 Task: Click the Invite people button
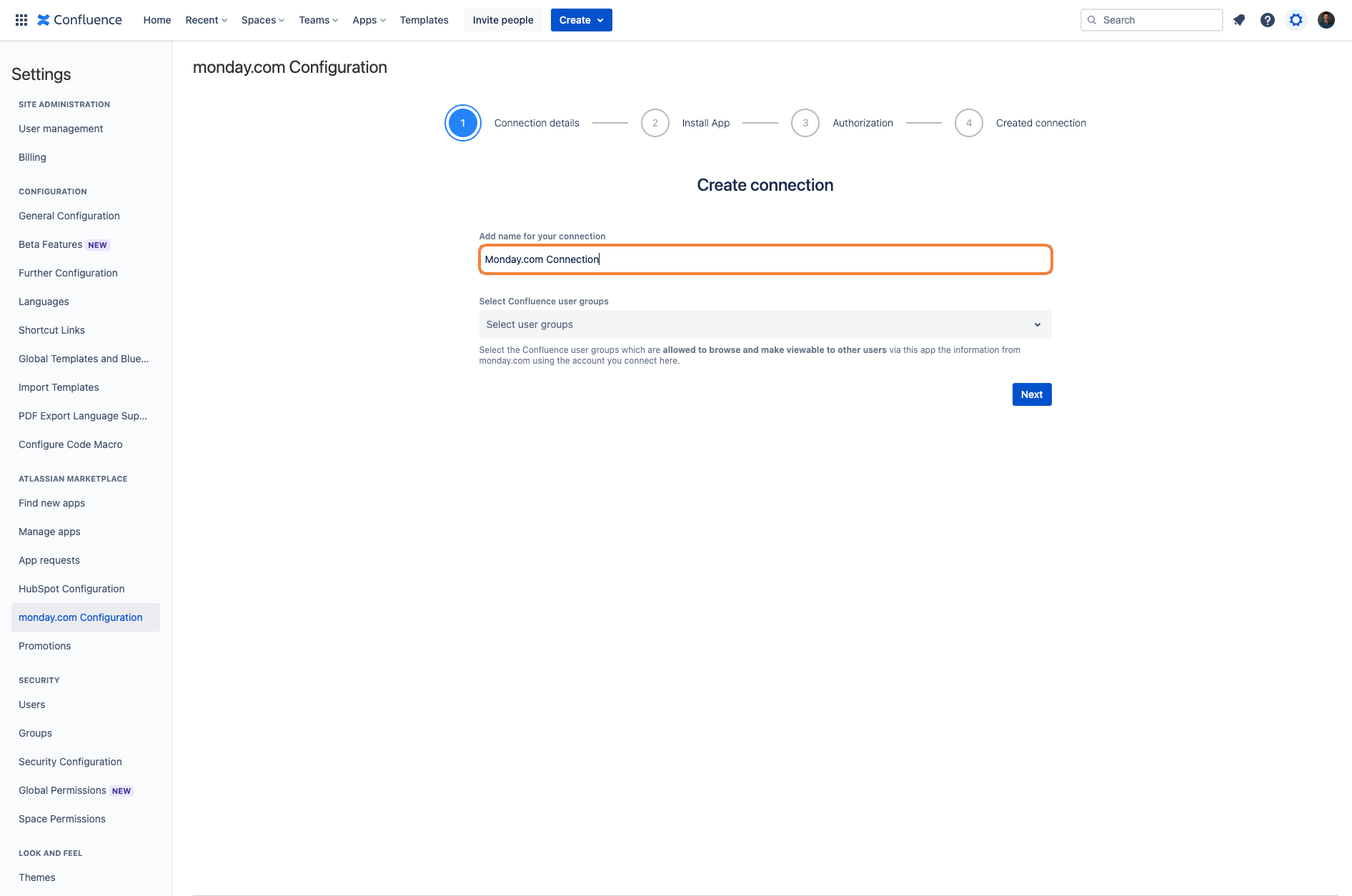point(503,20)
